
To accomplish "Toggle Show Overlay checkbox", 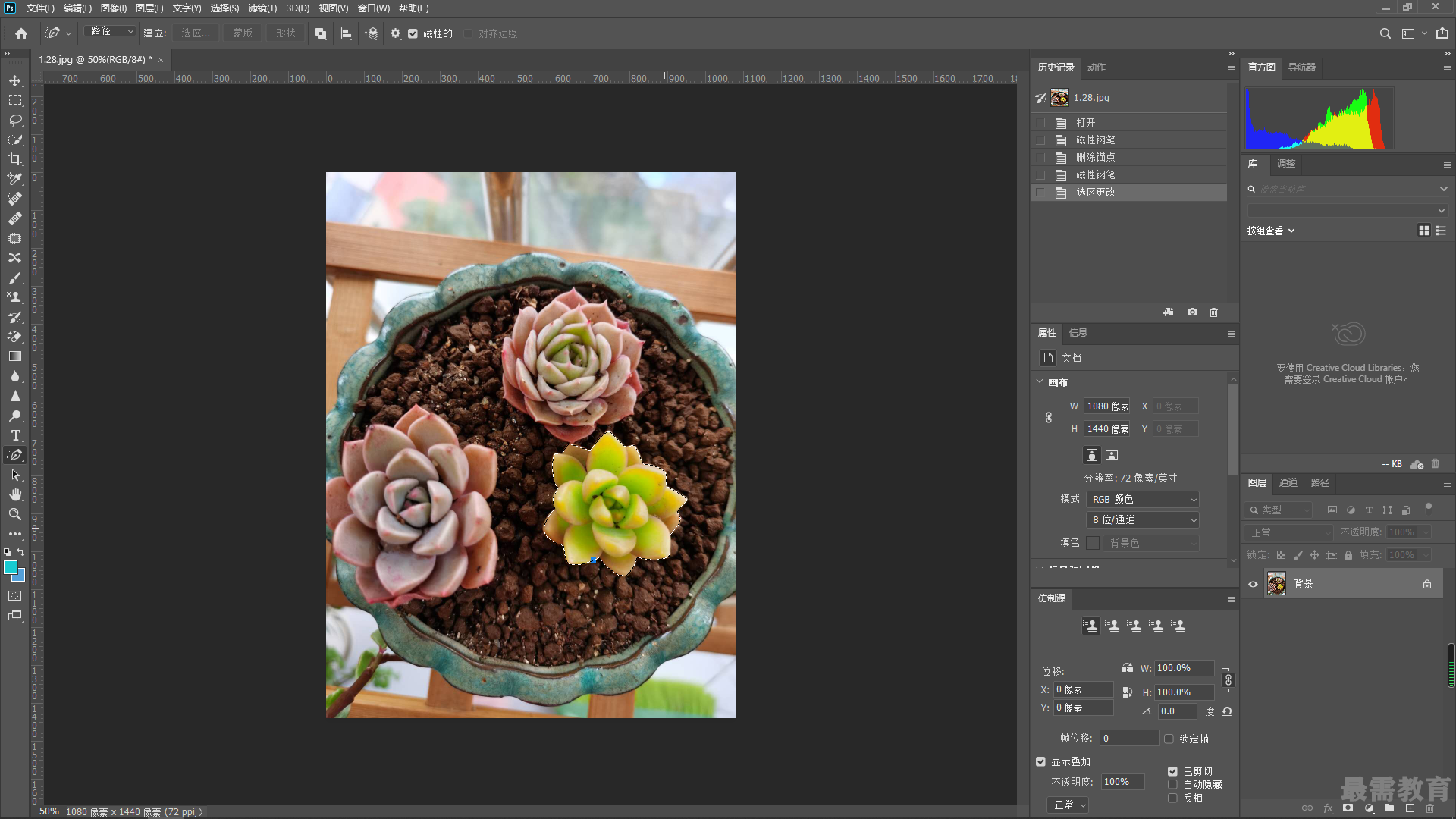I will click(x=1040, y=762).
